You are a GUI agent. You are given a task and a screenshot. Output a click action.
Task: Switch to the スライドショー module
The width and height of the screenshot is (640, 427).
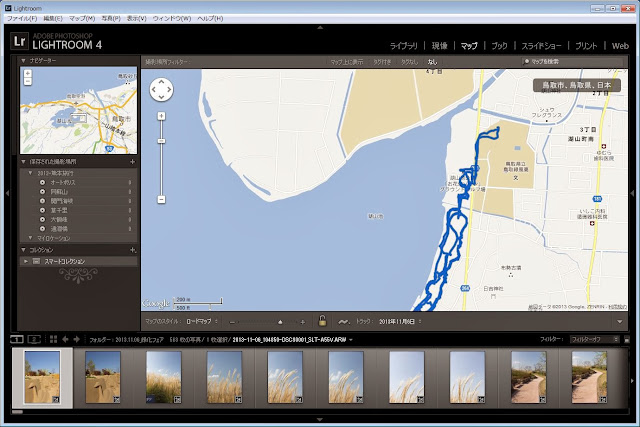[x=541, y=46]
